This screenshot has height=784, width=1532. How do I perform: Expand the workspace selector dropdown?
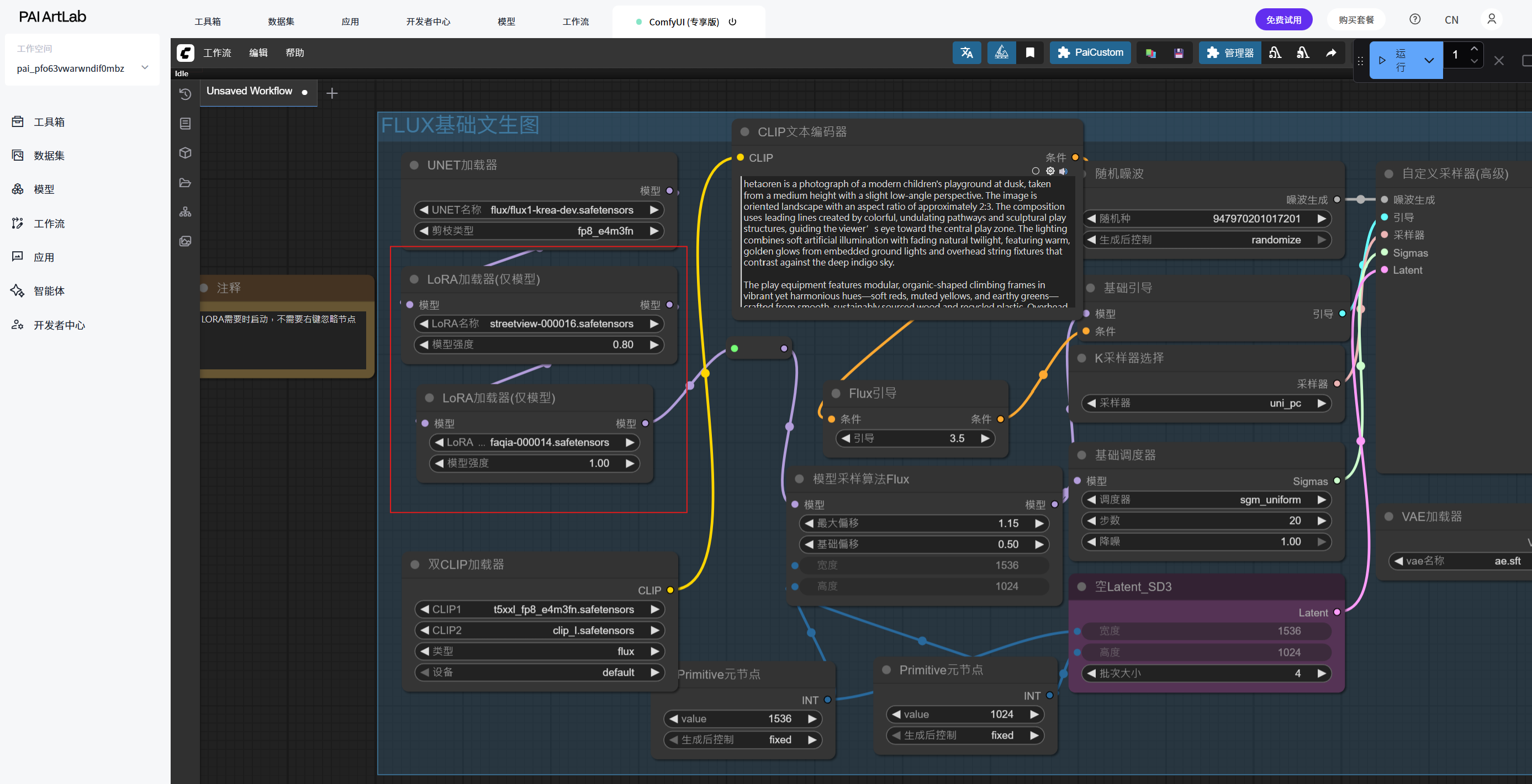click(x=145, y=68)
